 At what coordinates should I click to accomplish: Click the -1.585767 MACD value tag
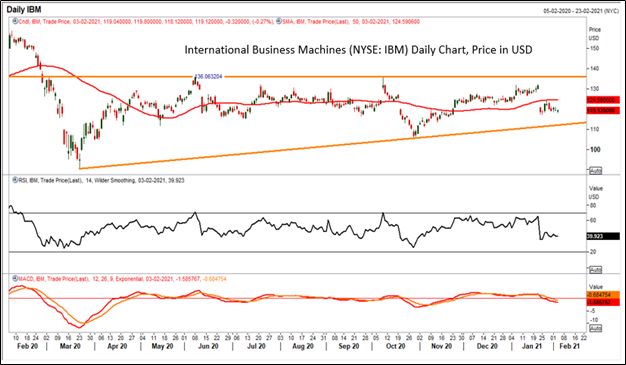point(603,302)
